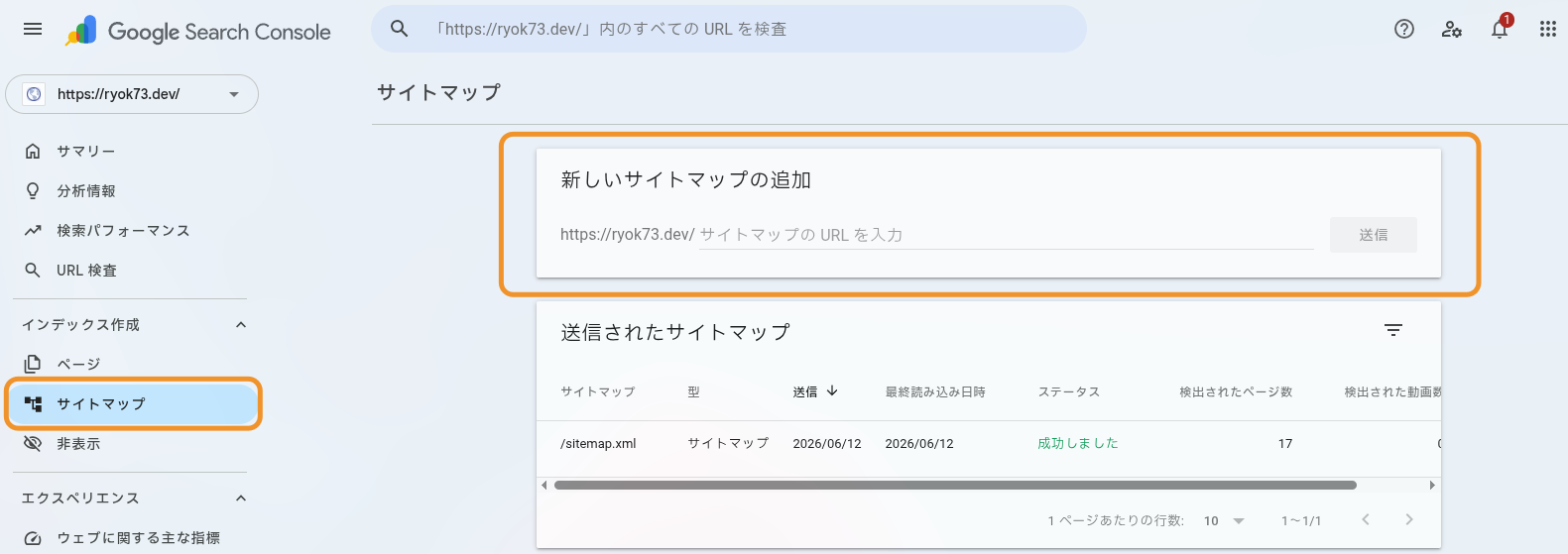Click the search magnifier icon in URL bar
1568x554 pixels.
(x=399, y=29)
